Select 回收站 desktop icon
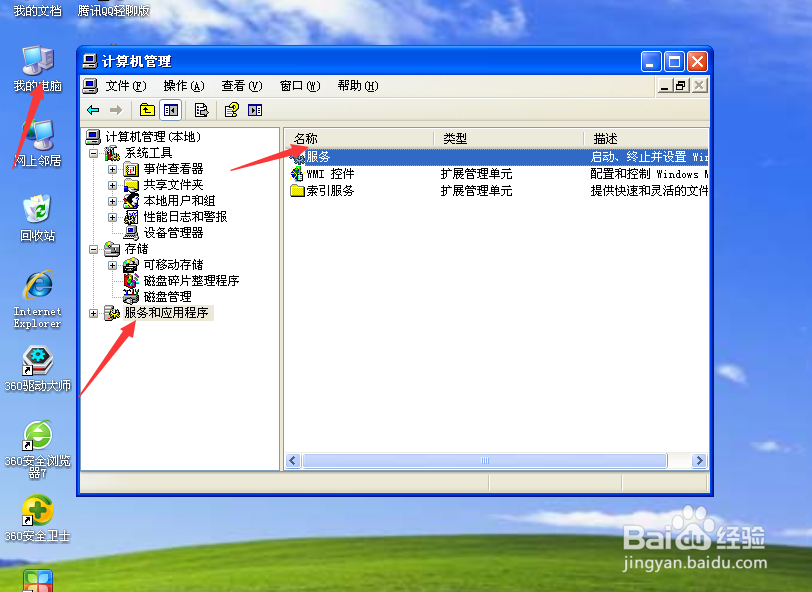Image resolution: width=812 pixels, height=592 pixels. [x=37, y=218]
